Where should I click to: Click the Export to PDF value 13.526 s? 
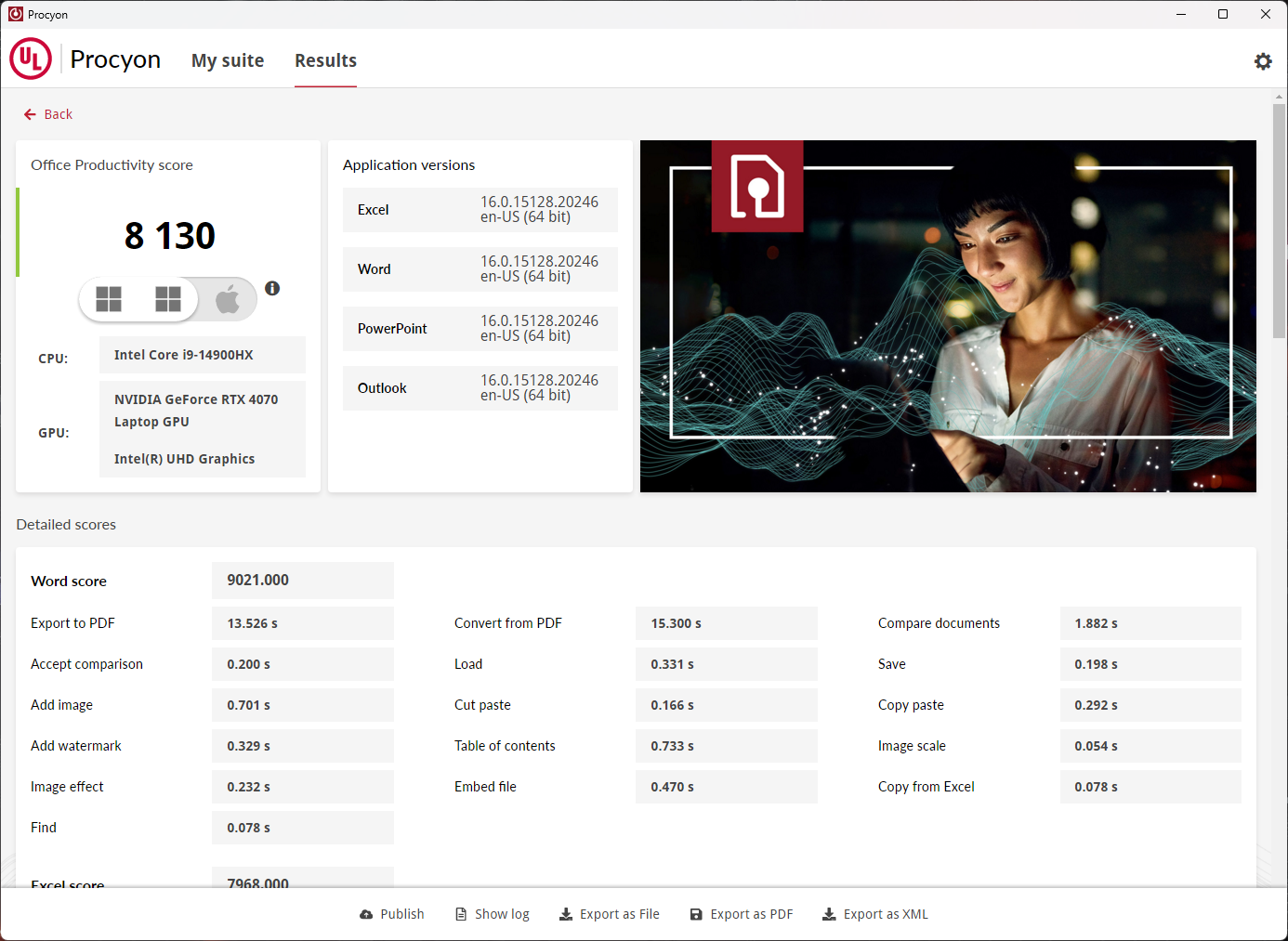(x=303, y=623)
